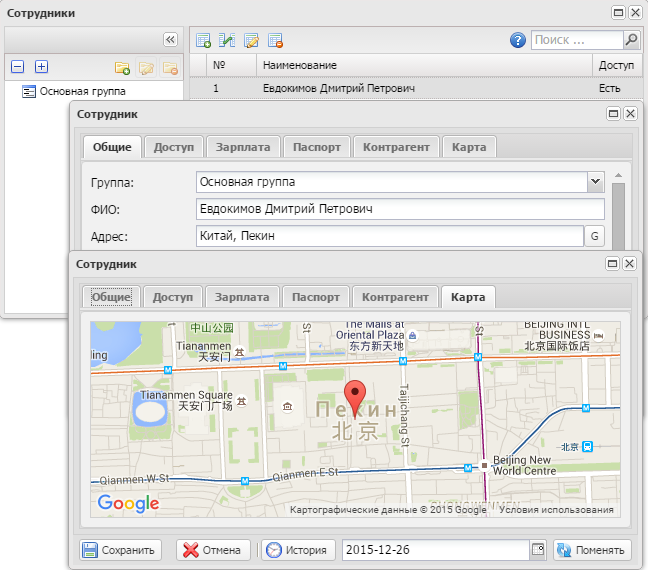Screen dimensions: 648x570
Task: Click the Google logo on map
Action: point(128,503)
